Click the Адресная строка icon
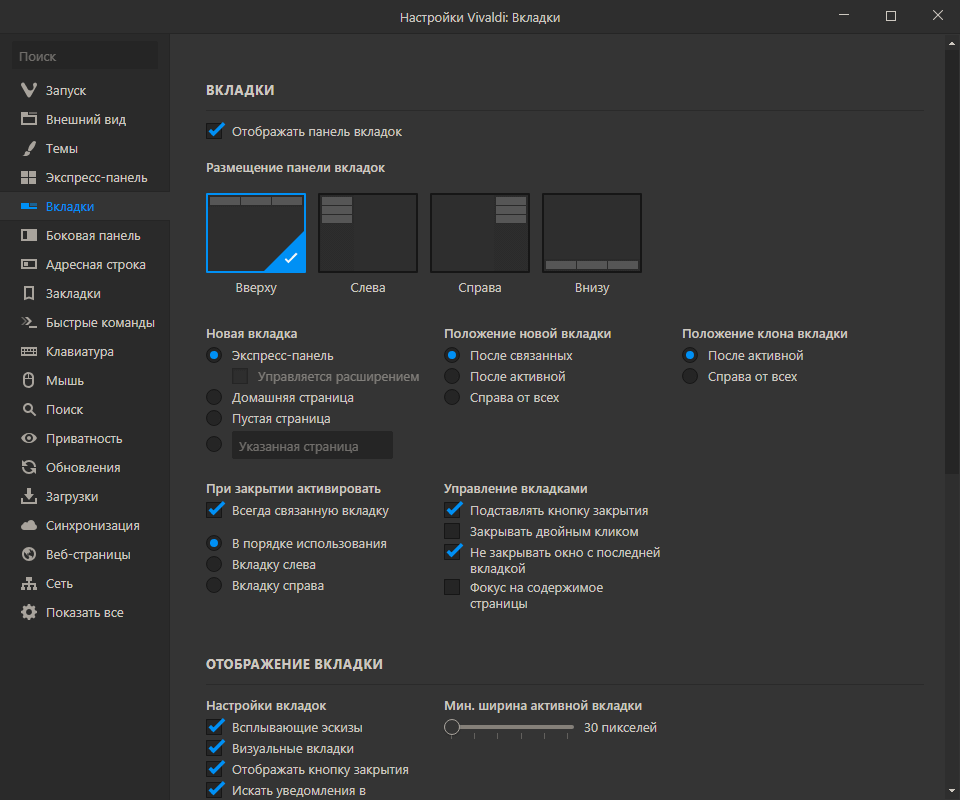960x800 pixels. (x=29, y=264)
